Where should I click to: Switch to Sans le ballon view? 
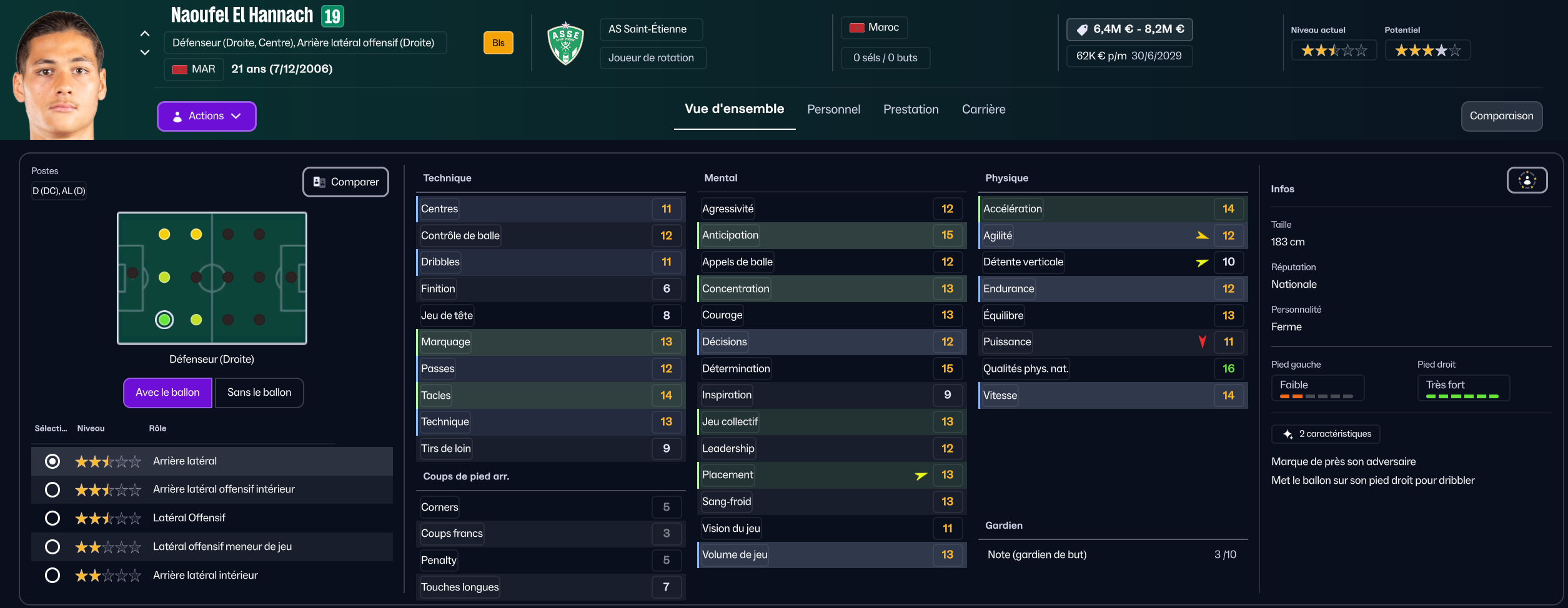(x=259, y=393)
